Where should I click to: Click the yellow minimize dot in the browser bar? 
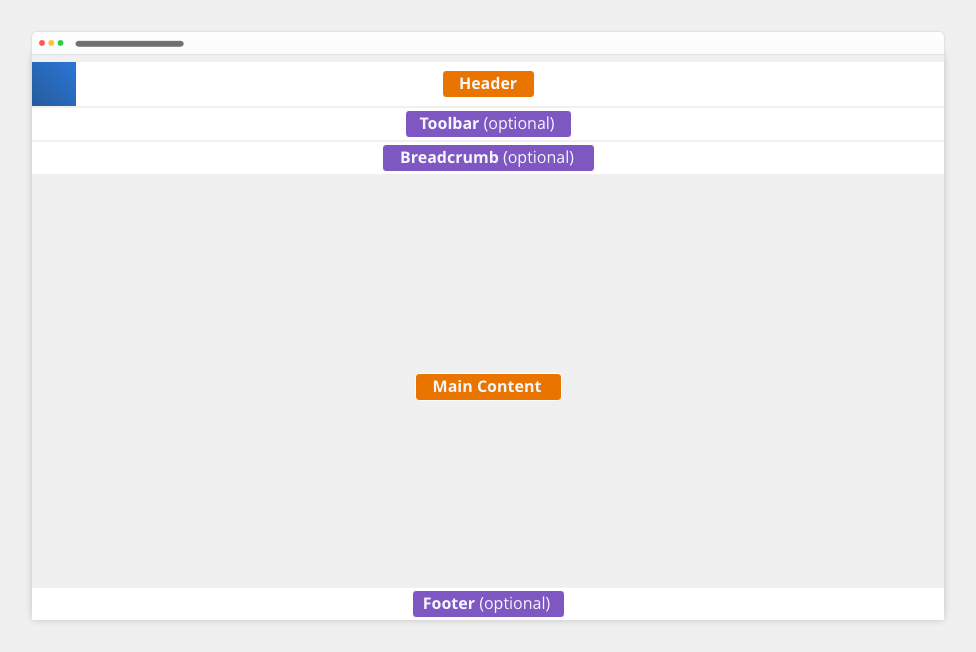point(51,43)
